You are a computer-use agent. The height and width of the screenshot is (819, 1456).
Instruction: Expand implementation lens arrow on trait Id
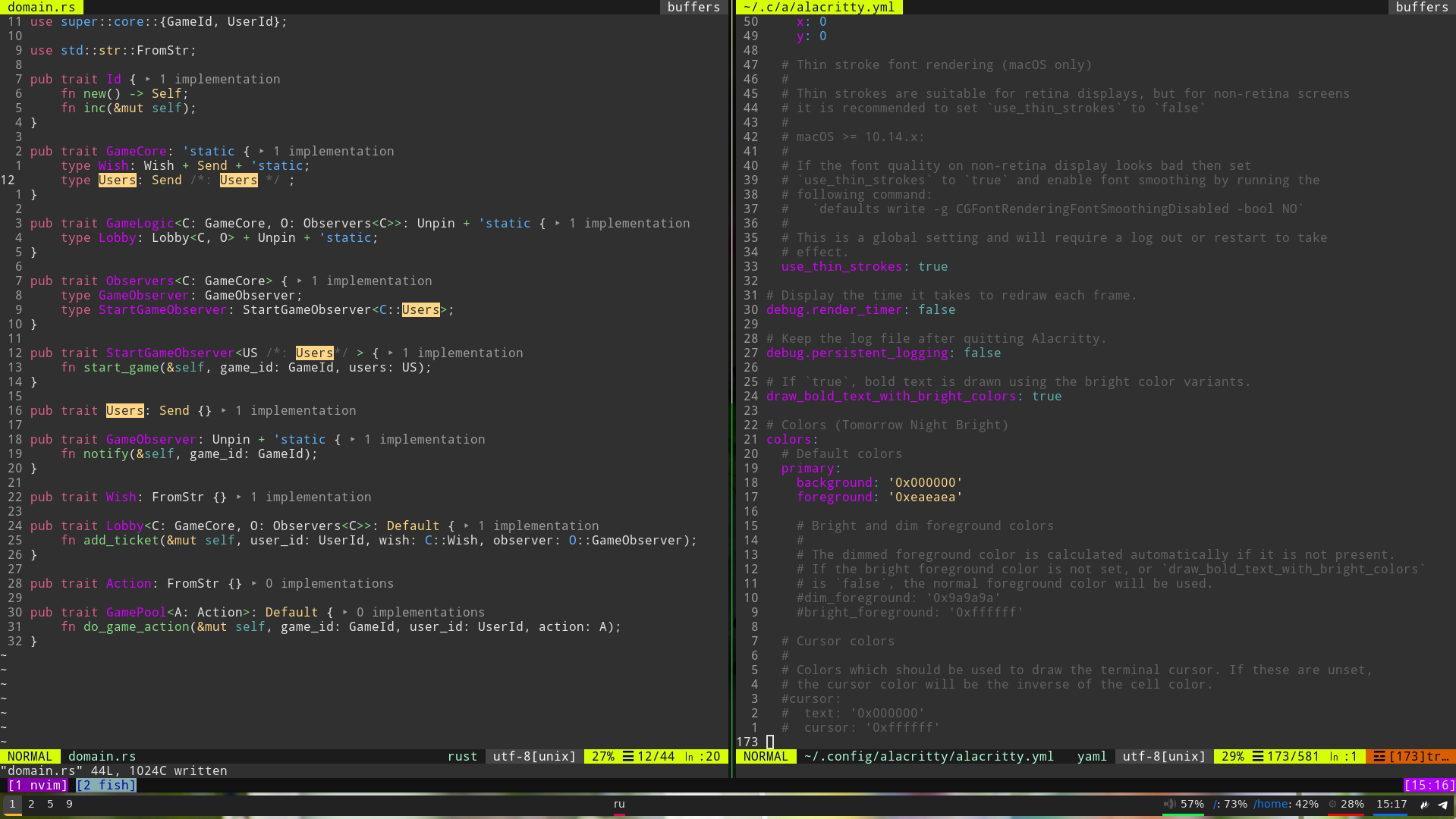[147, 79]
